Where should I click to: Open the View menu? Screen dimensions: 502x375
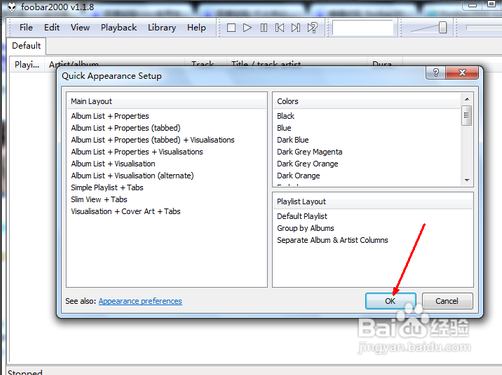pos(80,28)
